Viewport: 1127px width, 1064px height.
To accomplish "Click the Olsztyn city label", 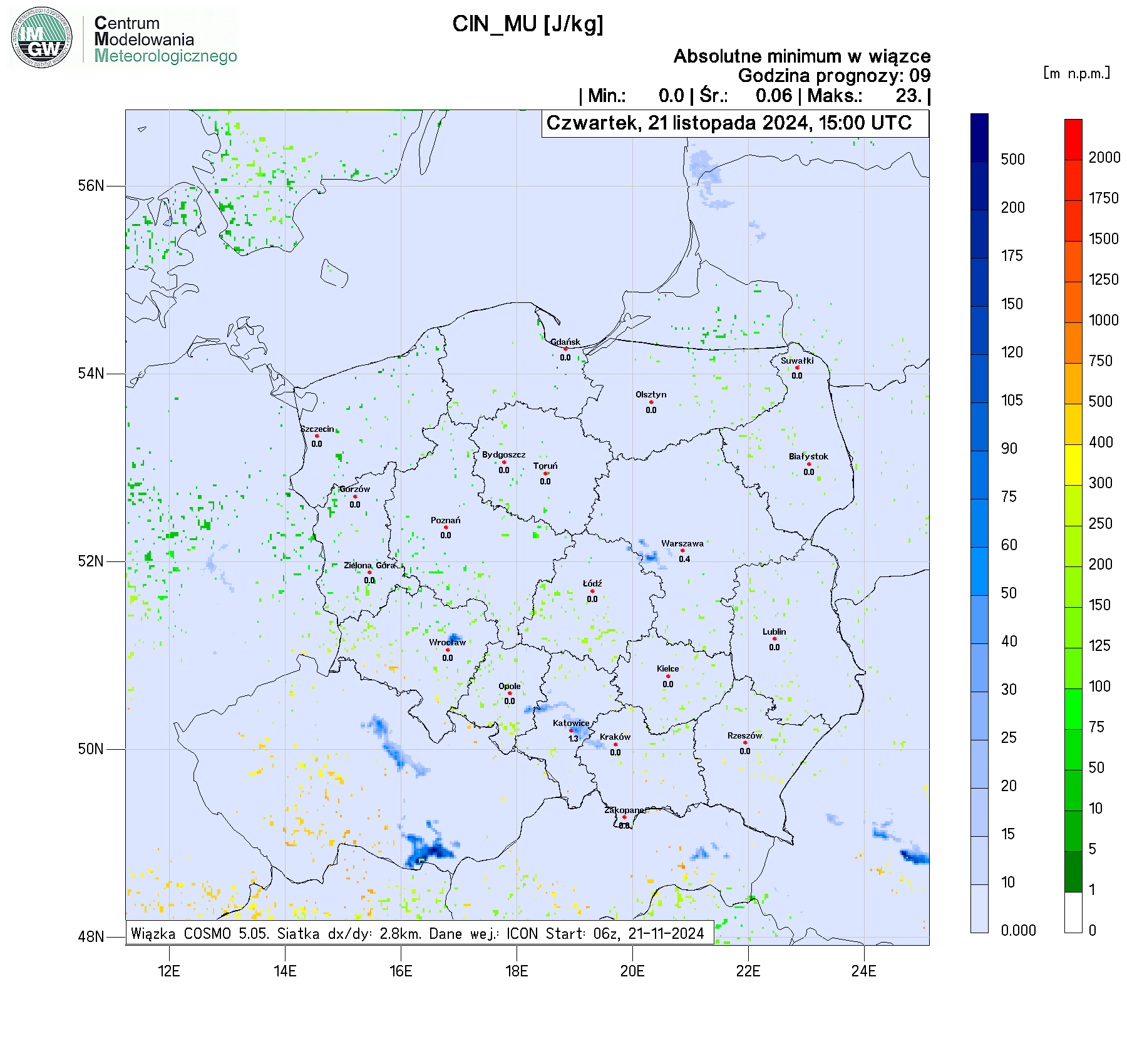I will click(651, 394).
